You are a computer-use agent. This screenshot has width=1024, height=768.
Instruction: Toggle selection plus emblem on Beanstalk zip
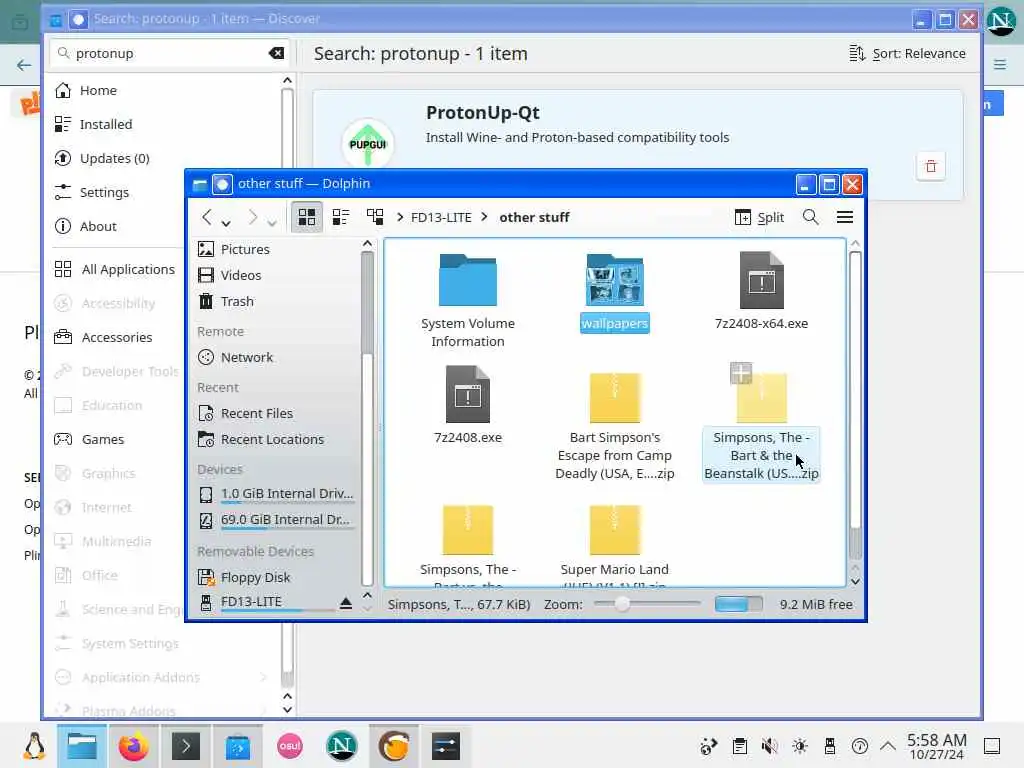point(741,373)
